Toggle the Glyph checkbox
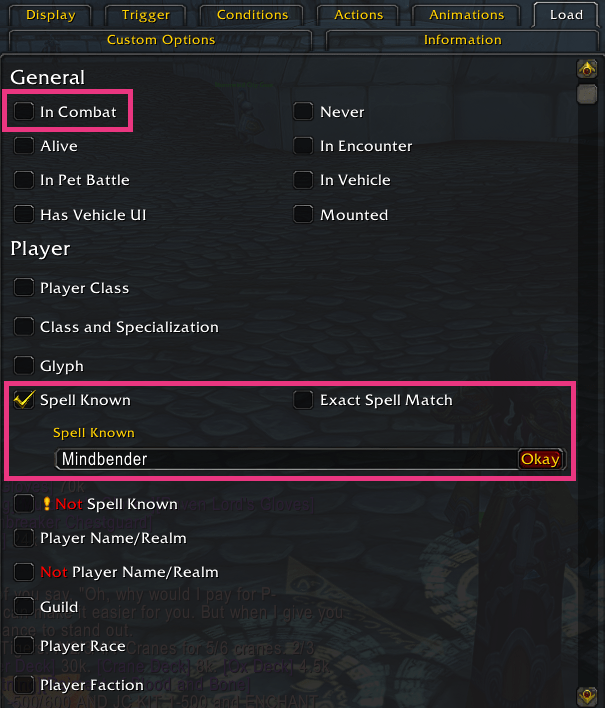The width and height of the screenshot is (605, 708). point(24,366)
